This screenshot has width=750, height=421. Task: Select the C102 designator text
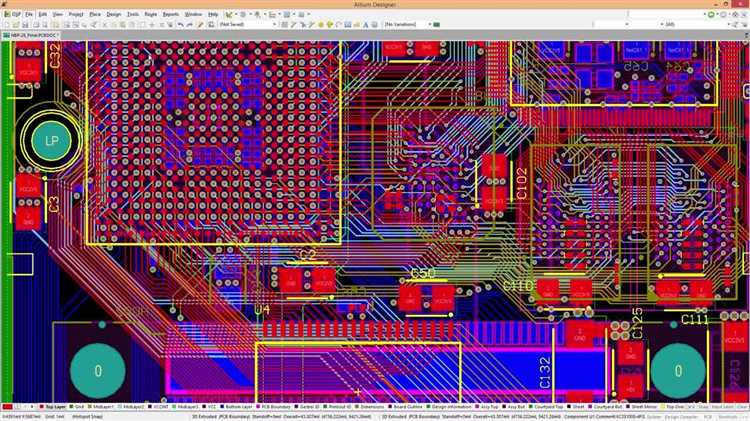coord(522,184)
